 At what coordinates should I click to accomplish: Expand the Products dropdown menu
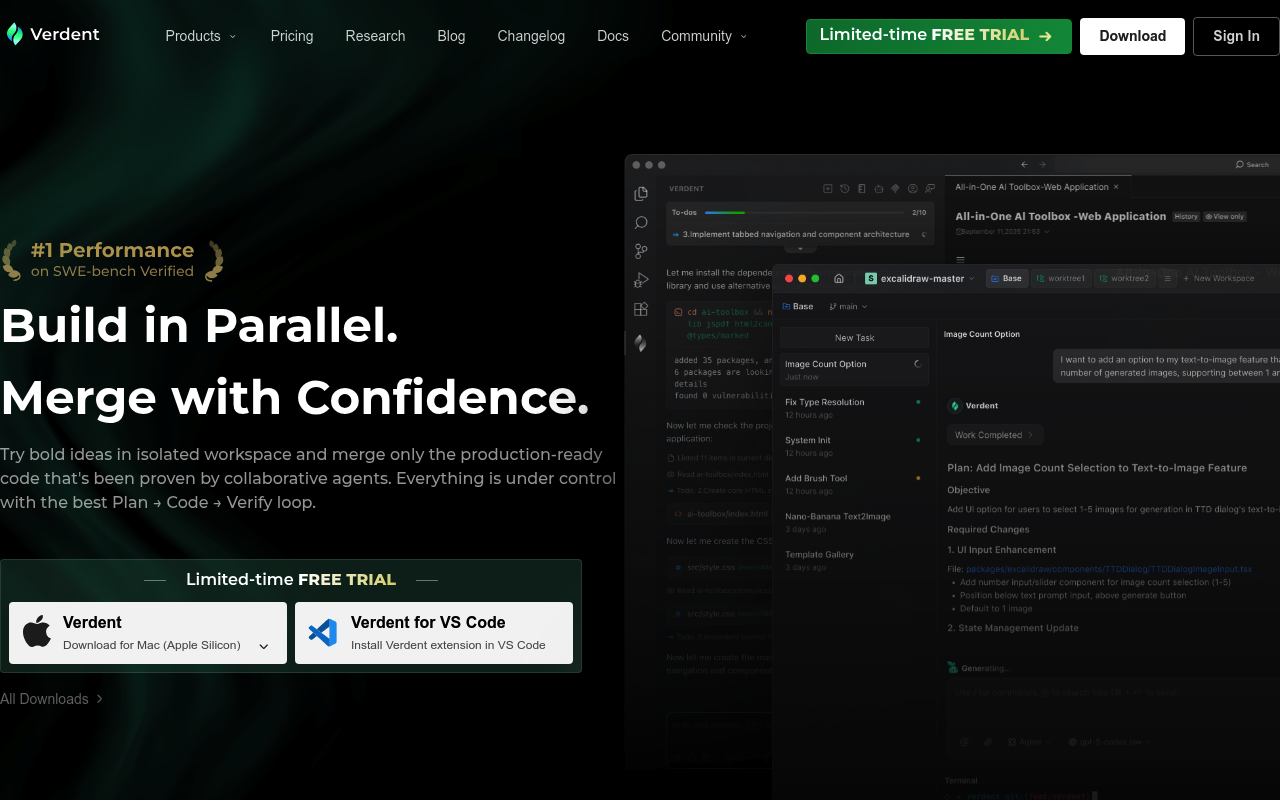[x=201, y=36]
